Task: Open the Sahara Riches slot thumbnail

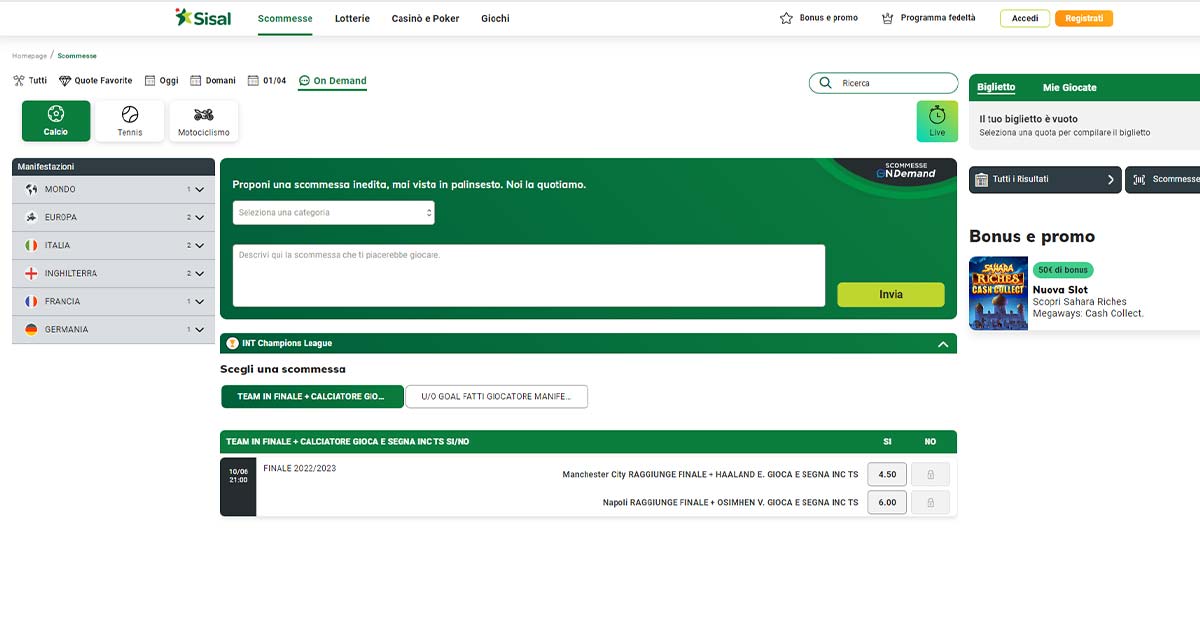Action: (998, 293)
